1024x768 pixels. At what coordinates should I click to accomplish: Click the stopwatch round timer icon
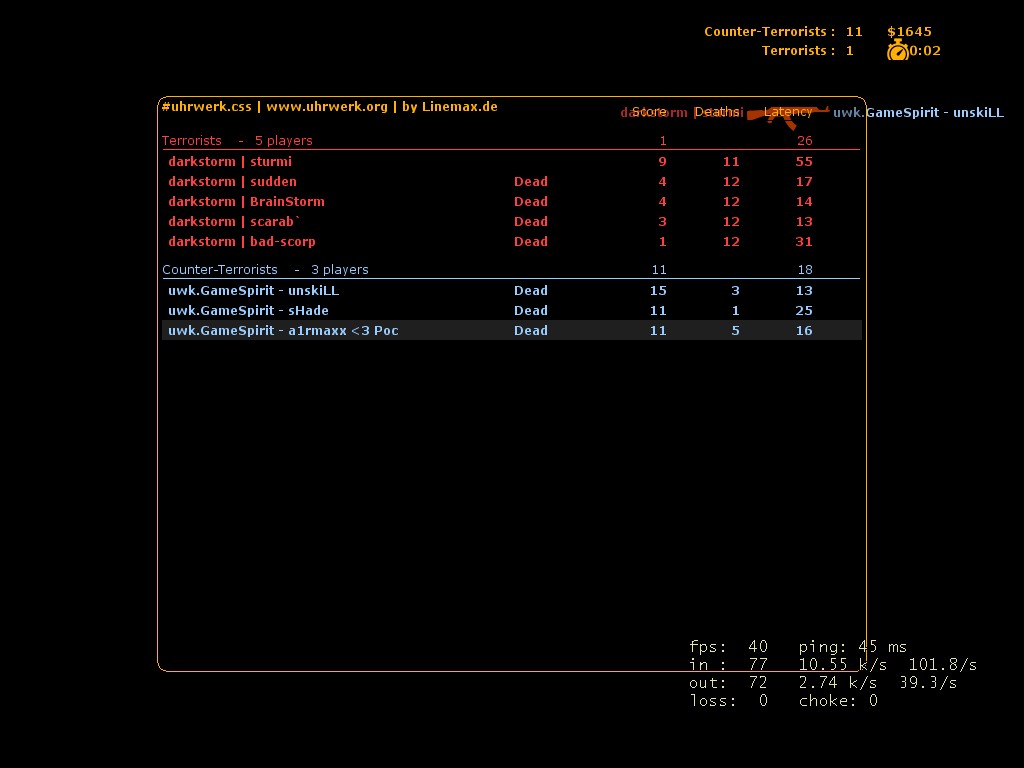click(x=897, y=51)
